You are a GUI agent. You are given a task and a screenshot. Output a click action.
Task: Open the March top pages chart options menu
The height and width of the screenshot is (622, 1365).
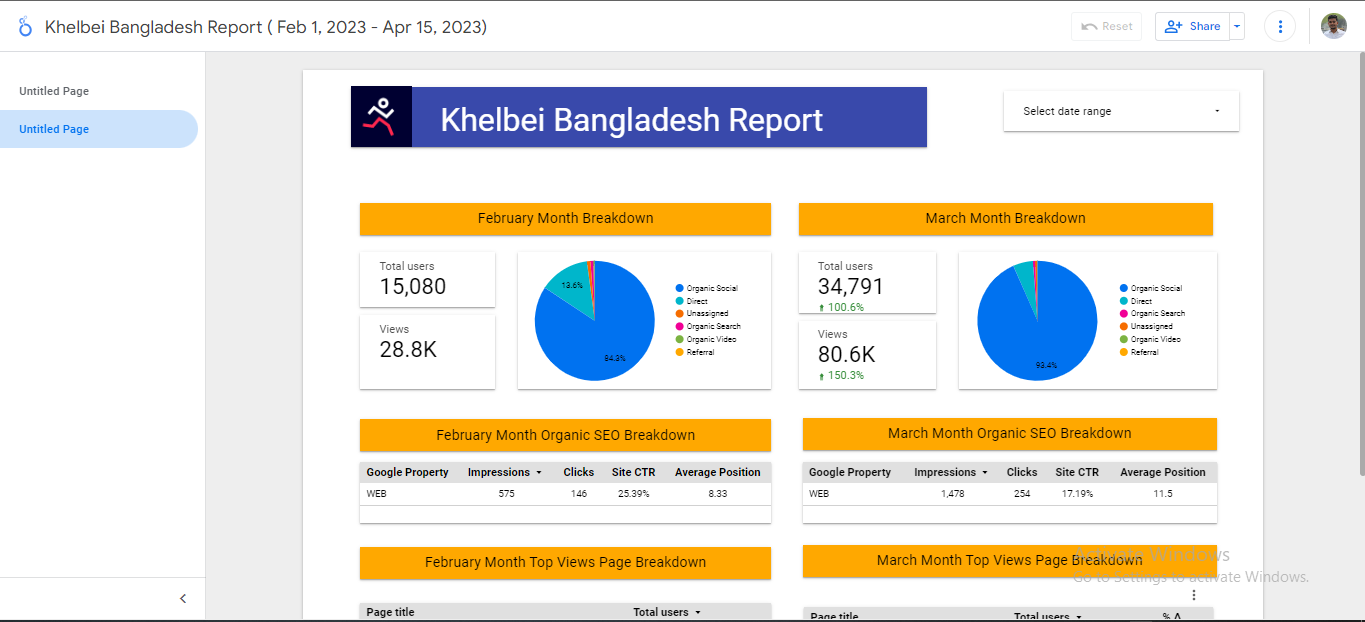click(1193, 595)
